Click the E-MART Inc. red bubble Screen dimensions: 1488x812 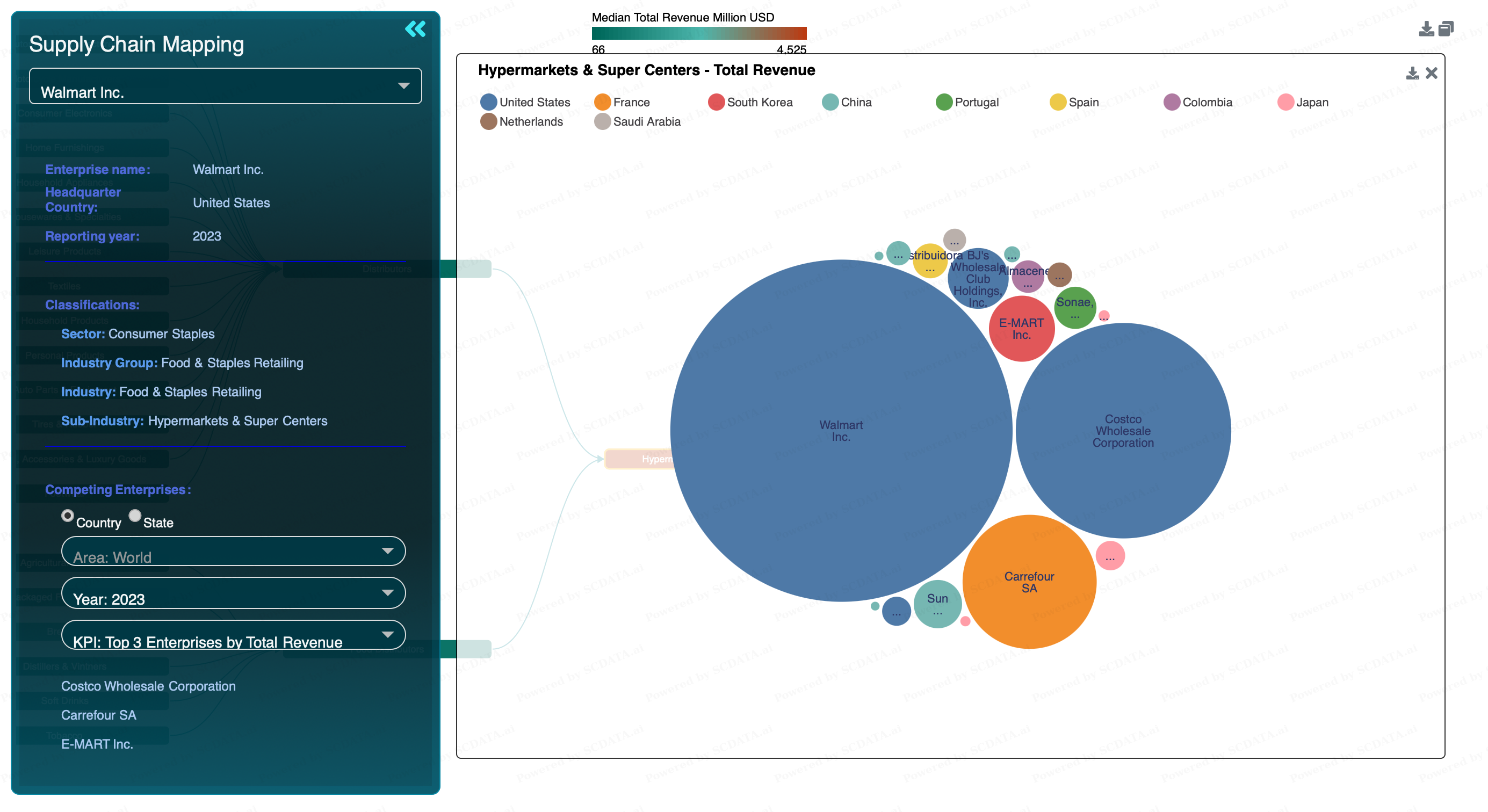click(x=1022, y=329)
